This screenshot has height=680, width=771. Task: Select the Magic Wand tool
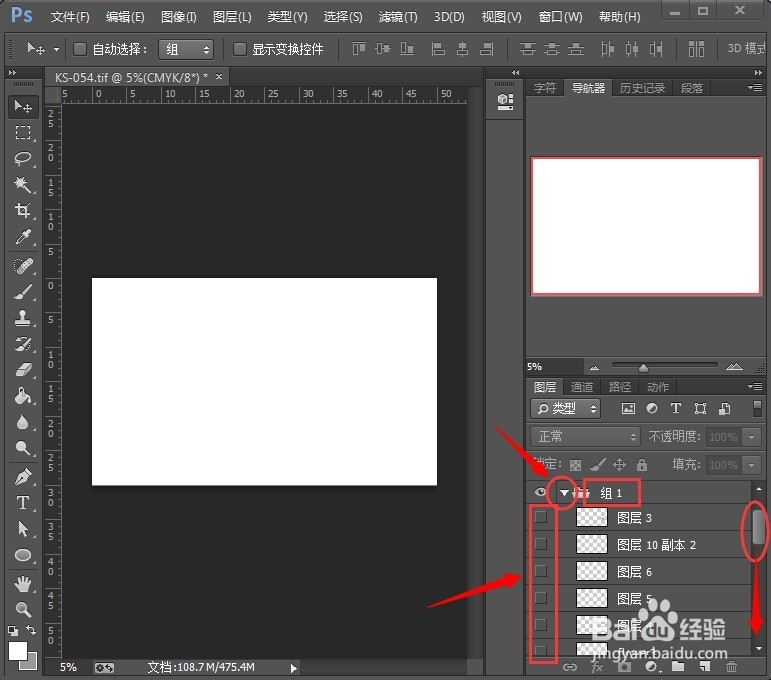click(x=23, y=185)
